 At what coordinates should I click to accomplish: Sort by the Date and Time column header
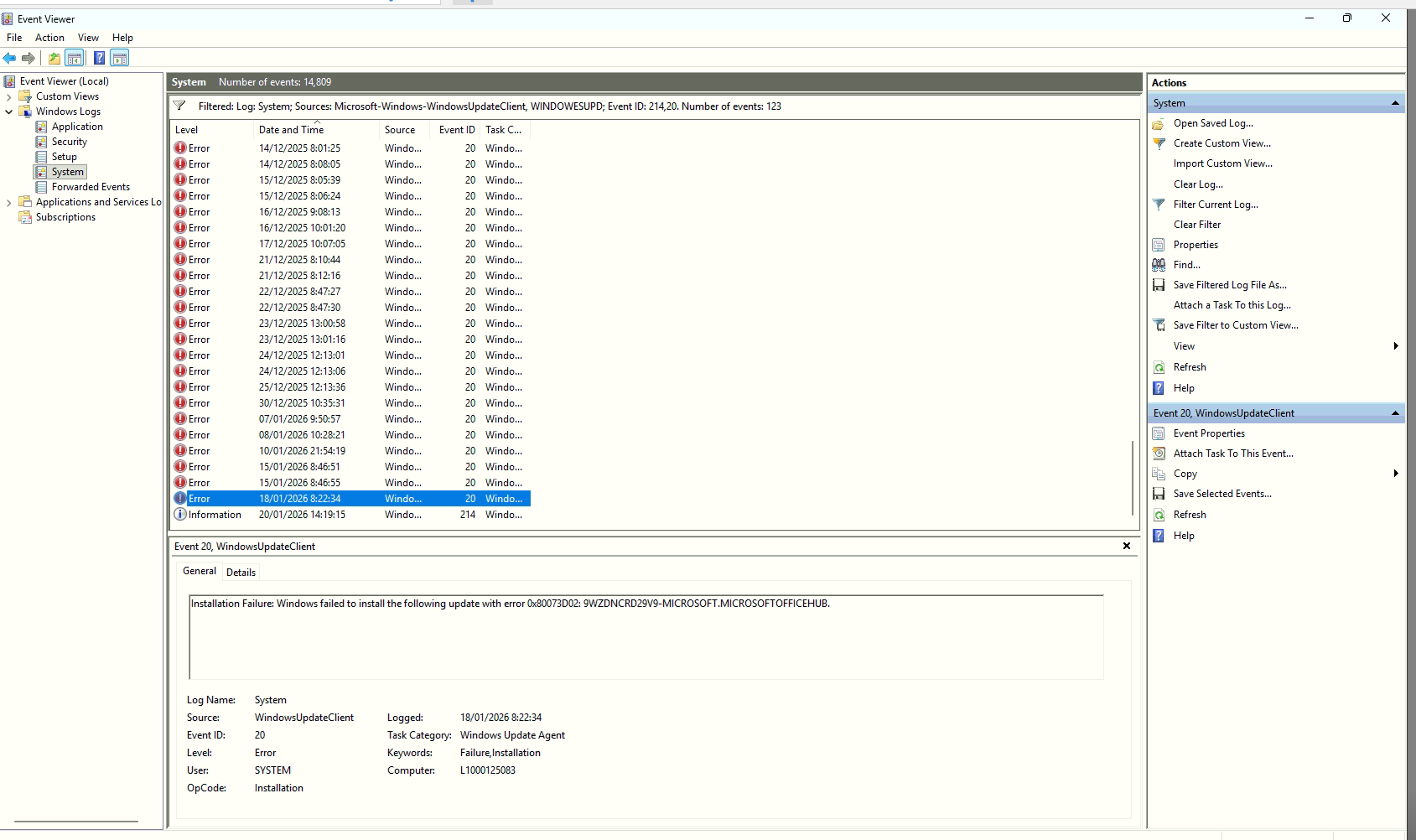pos(291,130)
